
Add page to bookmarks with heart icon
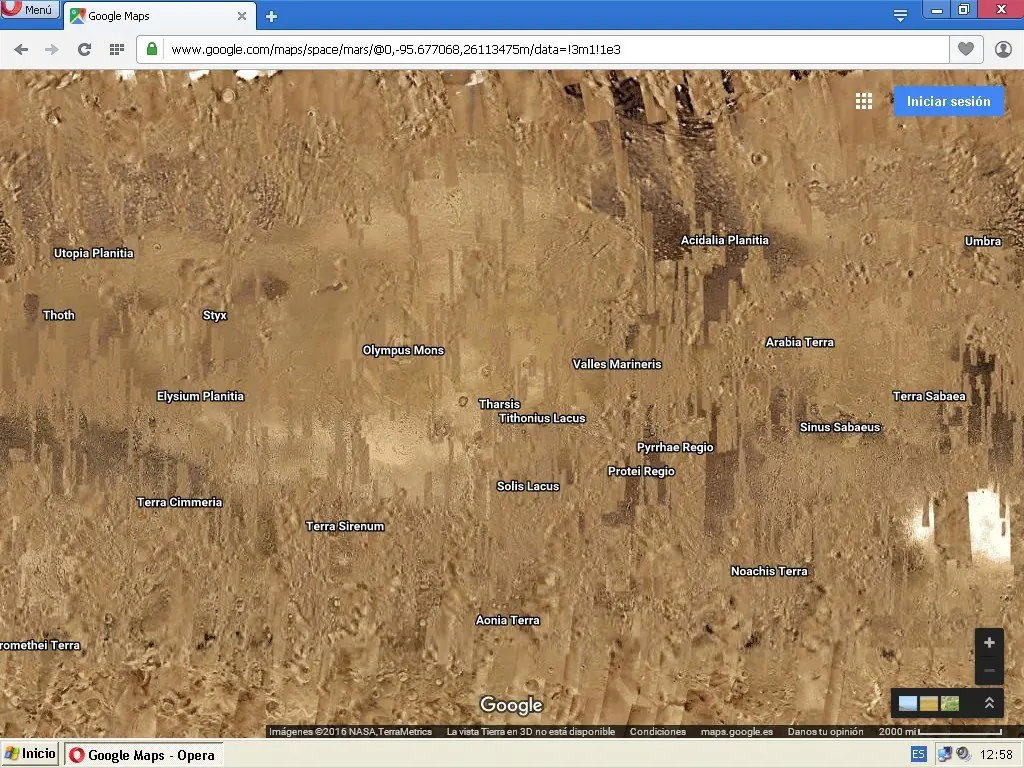pyautogui.click(x=966, y=49)
